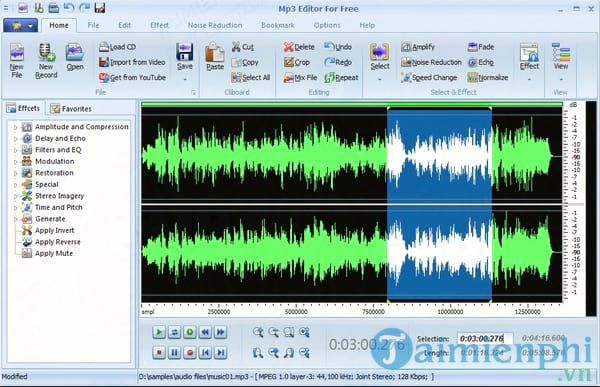Select the Effcets panel tab

(24, 108)
